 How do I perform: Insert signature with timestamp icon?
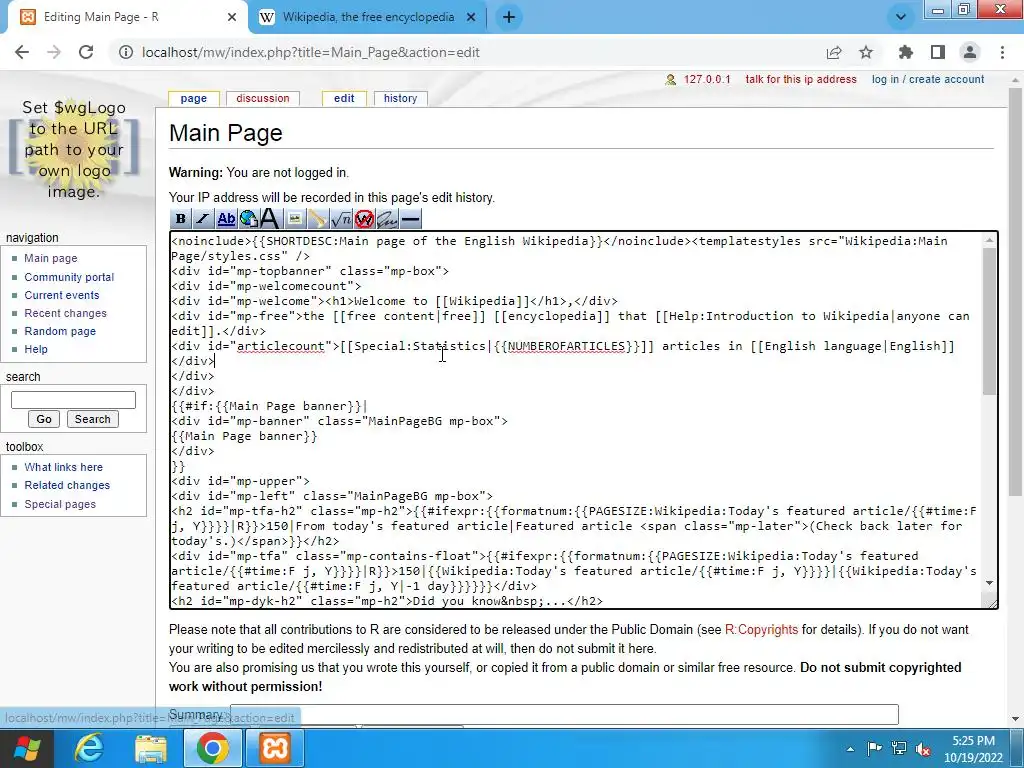click(387, 219)
